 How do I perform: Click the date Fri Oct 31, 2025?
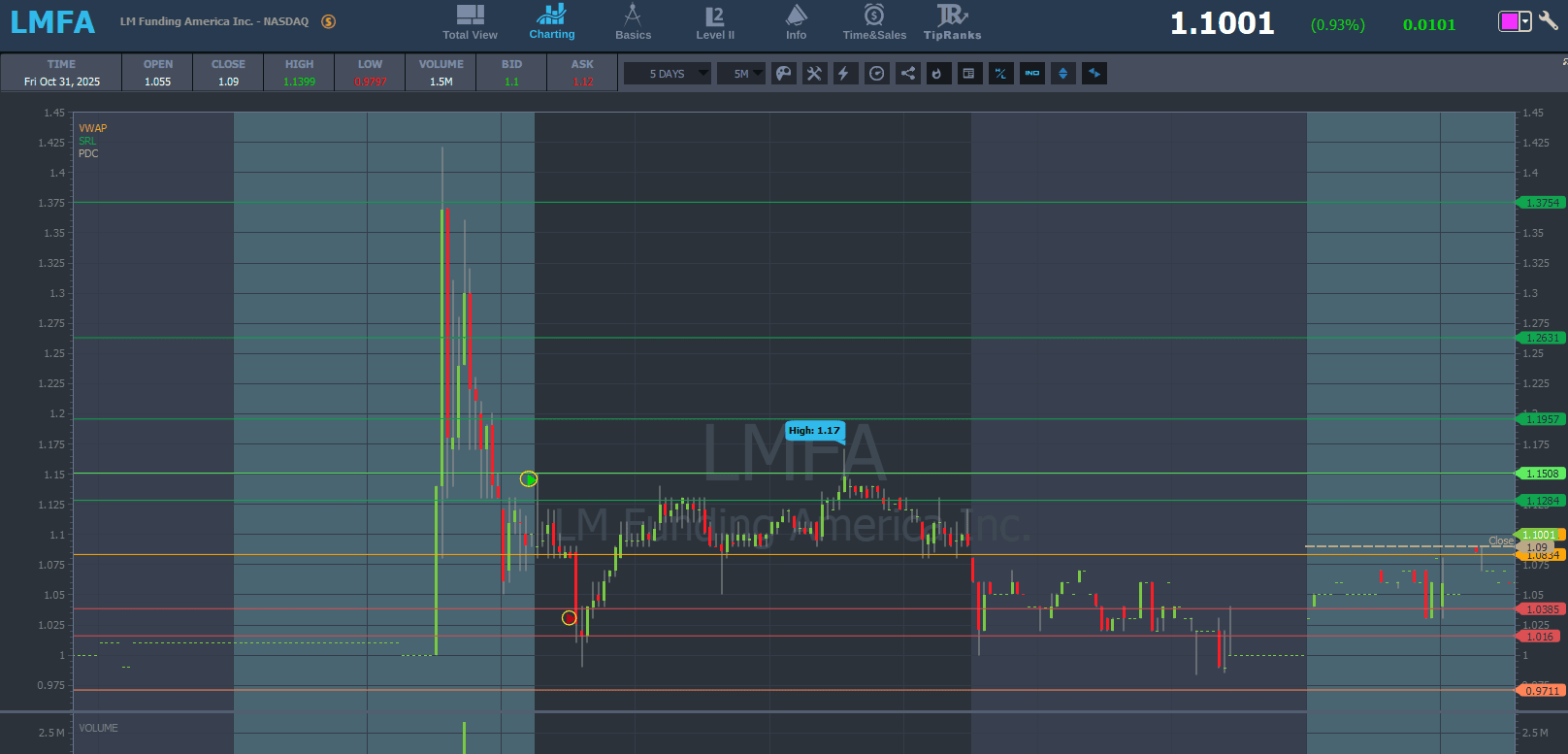62,82
